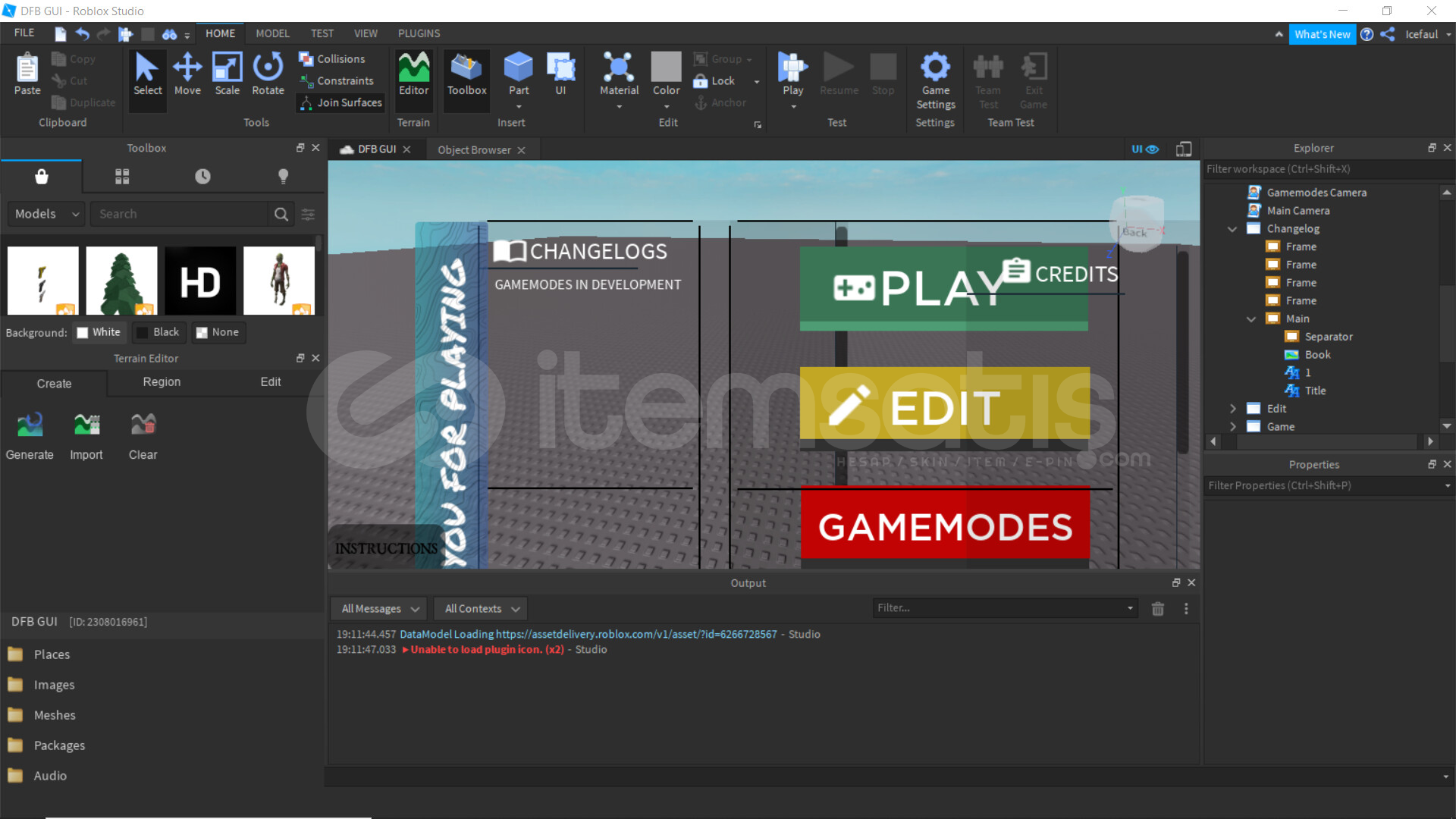This screenshot has width=1456, height=819.
Task: Open the Models category dropdown
Action: click(47, 215)
